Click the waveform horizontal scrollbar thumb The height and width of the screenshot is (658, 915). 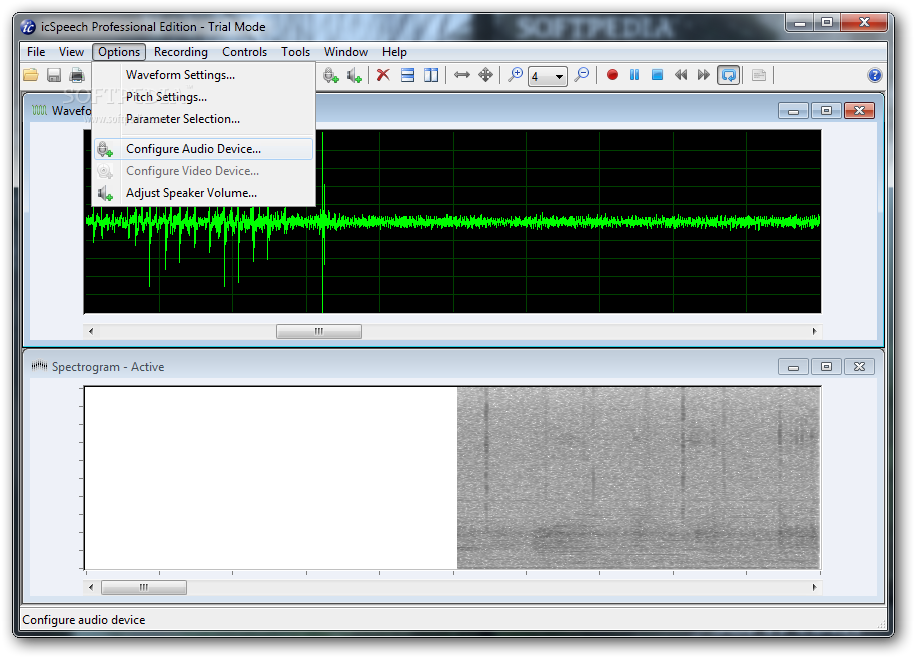pos(319,331)
